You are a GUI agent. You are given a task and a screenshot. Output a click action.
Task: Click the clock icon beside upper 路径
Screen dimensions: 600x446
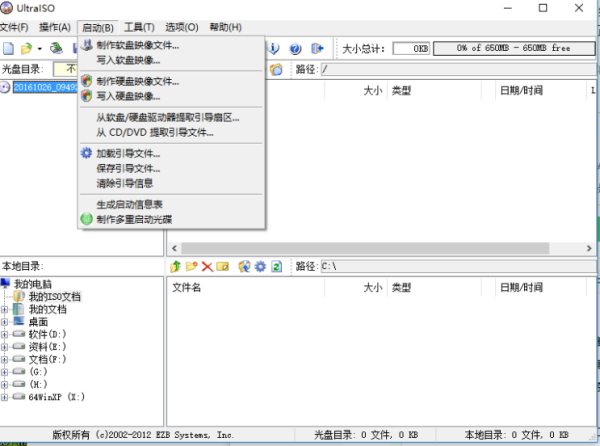276,69
